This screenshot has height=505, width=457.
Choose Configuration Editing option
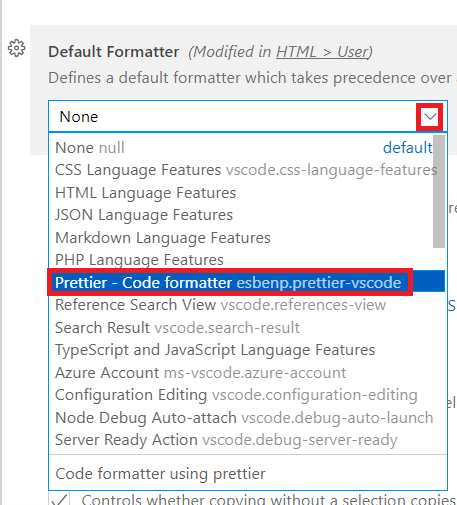[x=247, y=395]
